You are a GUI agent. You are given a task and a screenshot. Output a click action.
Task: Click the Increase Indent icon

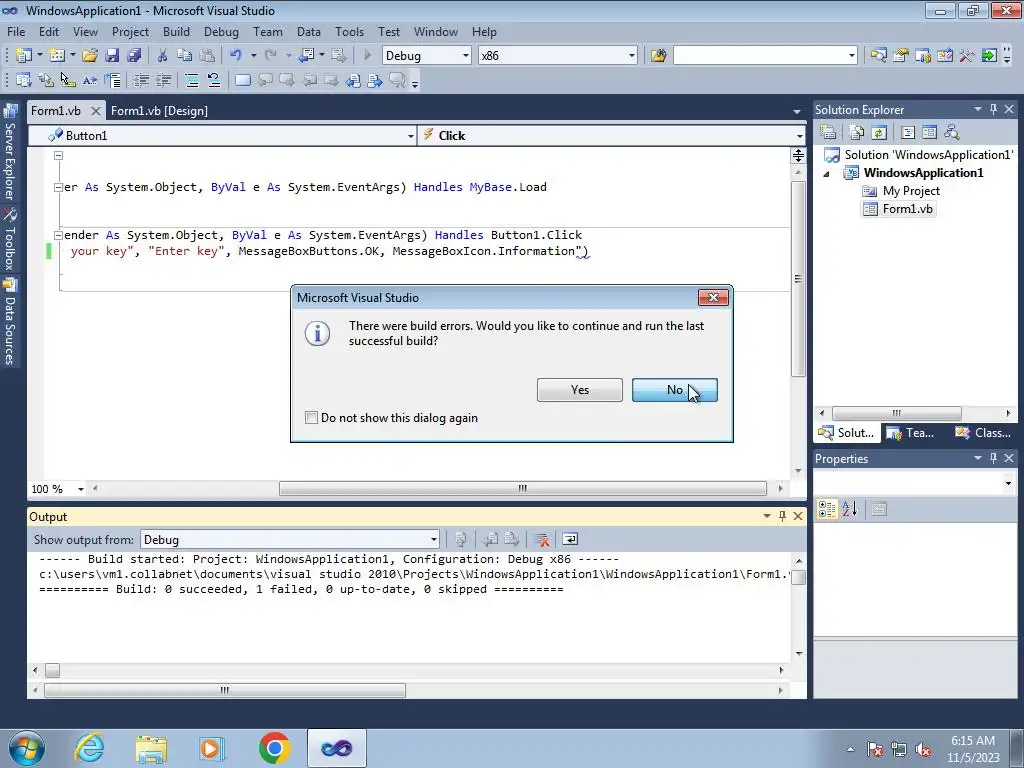[x=163, y=80]
